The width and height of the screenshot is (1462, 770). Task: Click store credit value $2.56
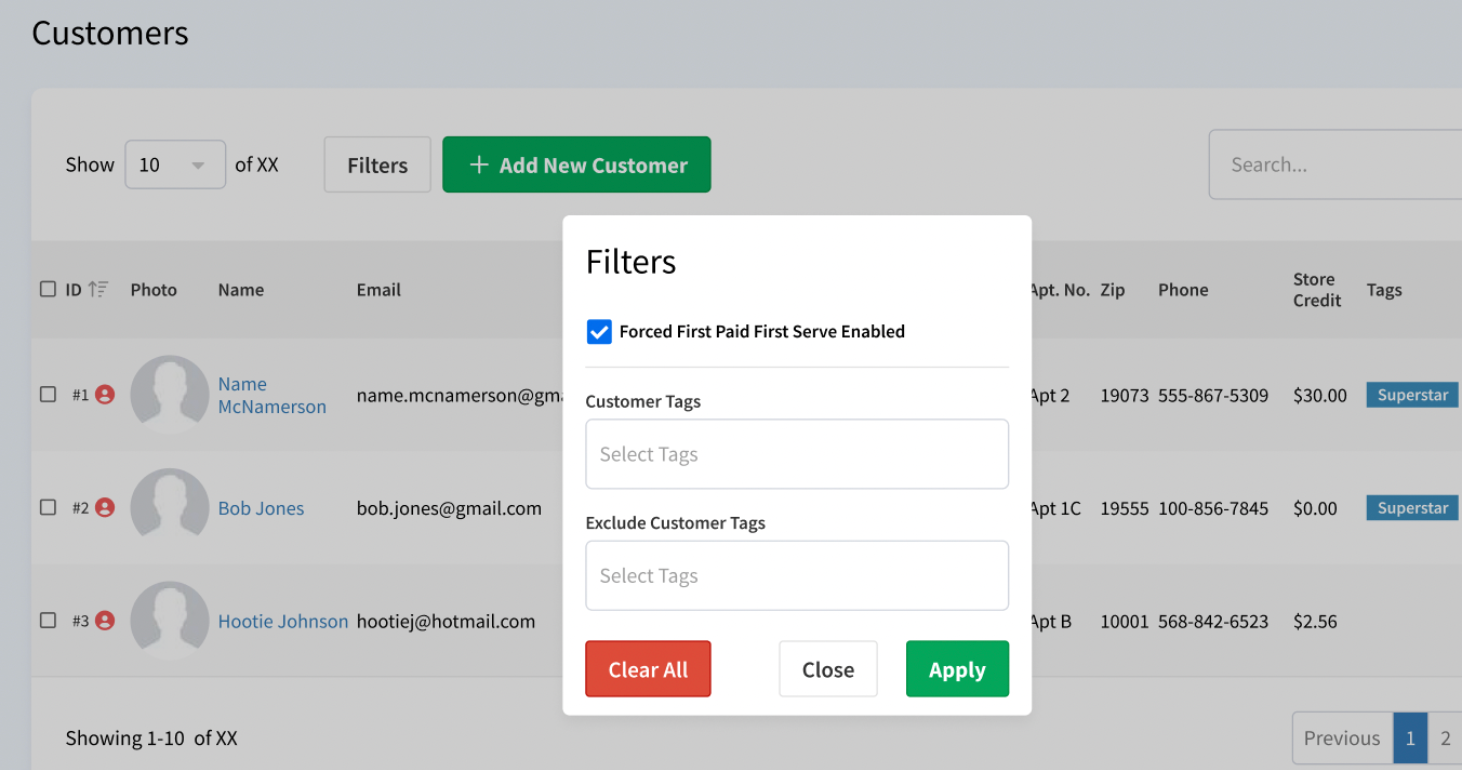point(1315,621)
